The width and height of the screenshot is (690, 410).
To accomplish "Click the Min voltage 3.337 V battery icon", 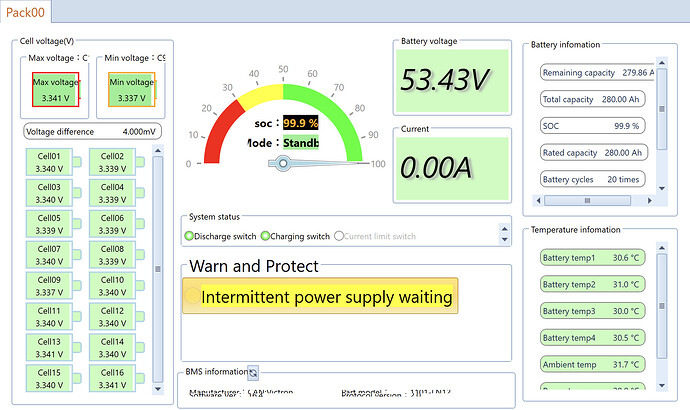I will [x=132, y=90].
